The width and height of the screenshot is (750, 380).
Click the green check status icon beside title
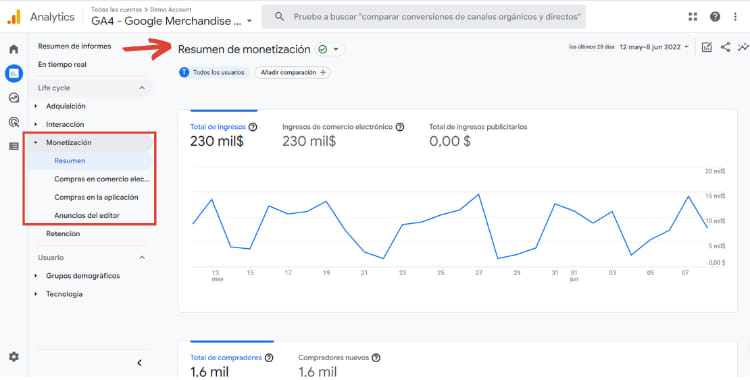[322, 49]
